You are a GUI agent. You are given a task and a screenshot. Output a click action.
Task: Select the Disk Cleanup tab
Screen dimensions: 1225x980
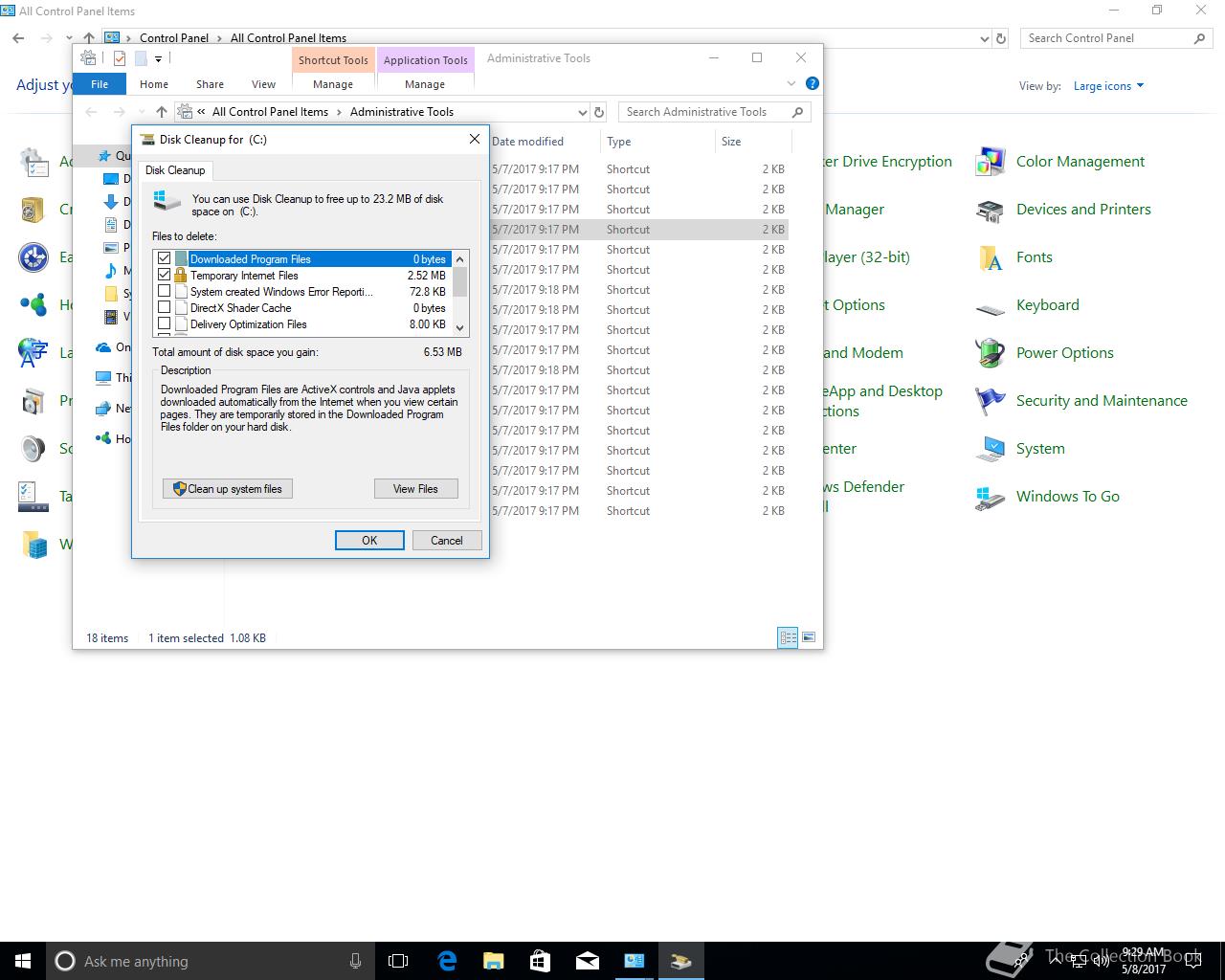(x=175, y=170)
